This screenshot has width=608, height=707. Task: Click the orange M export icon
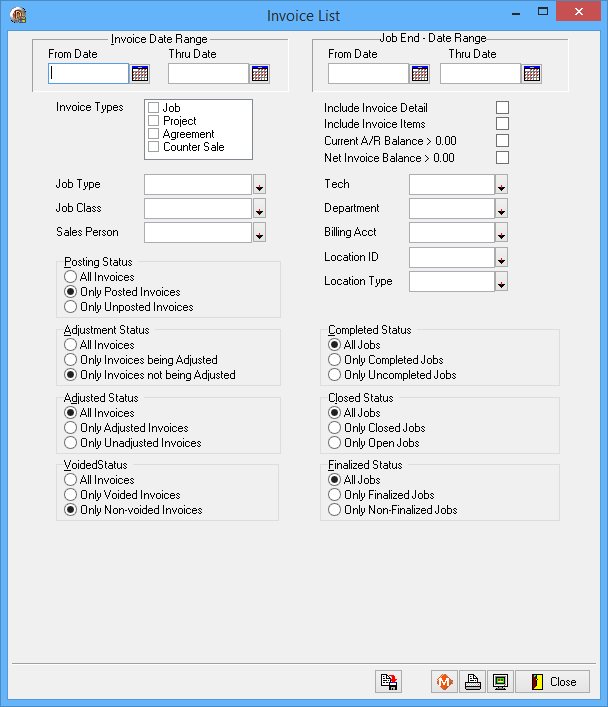click(x=444, y=682)
